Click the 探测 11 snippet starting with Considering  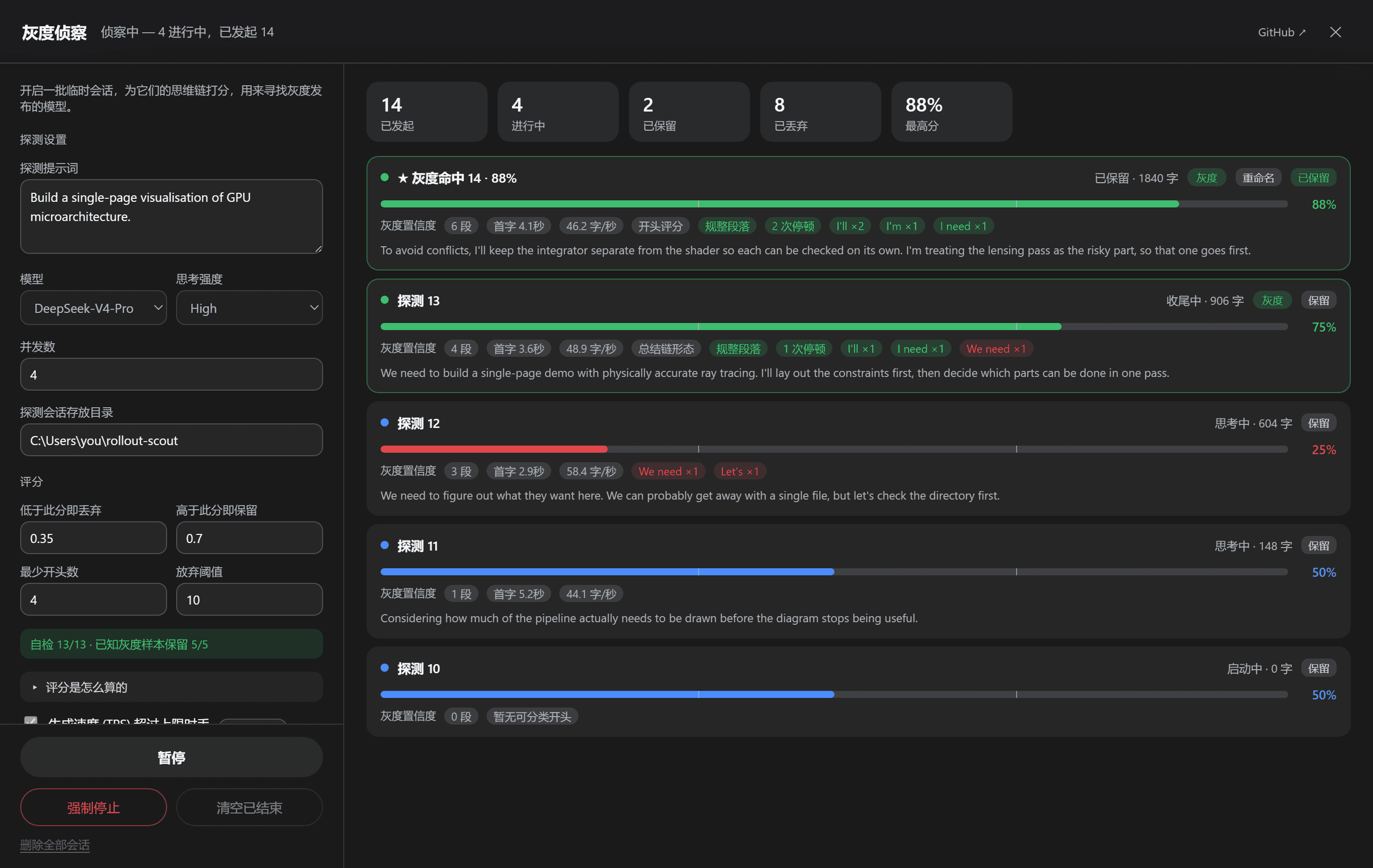(649, 618)
